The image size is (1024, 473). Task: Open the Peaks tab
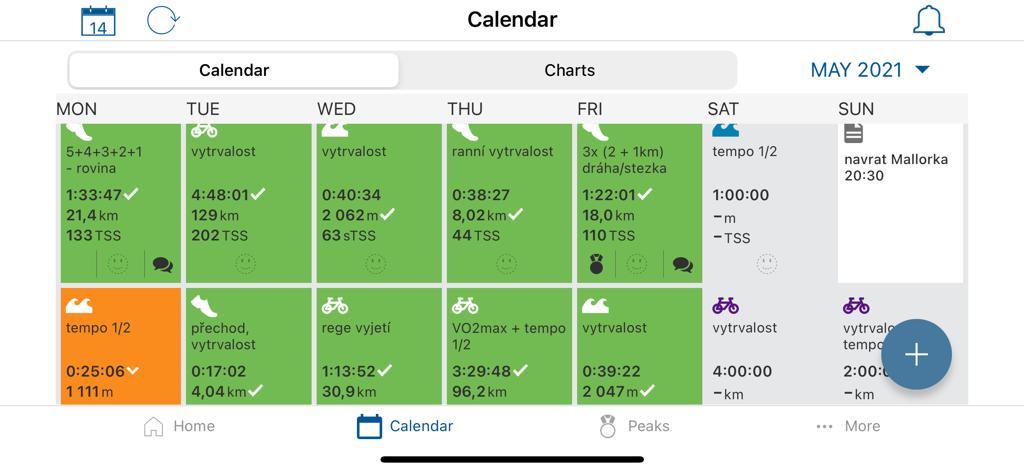point(633,427)
